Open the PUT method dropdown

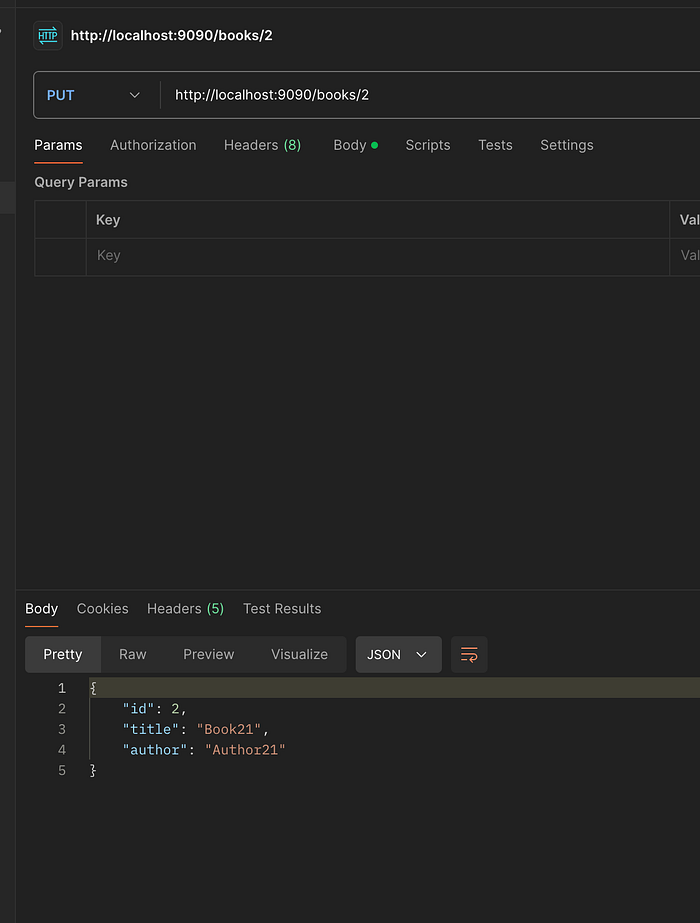pos(94,95)
